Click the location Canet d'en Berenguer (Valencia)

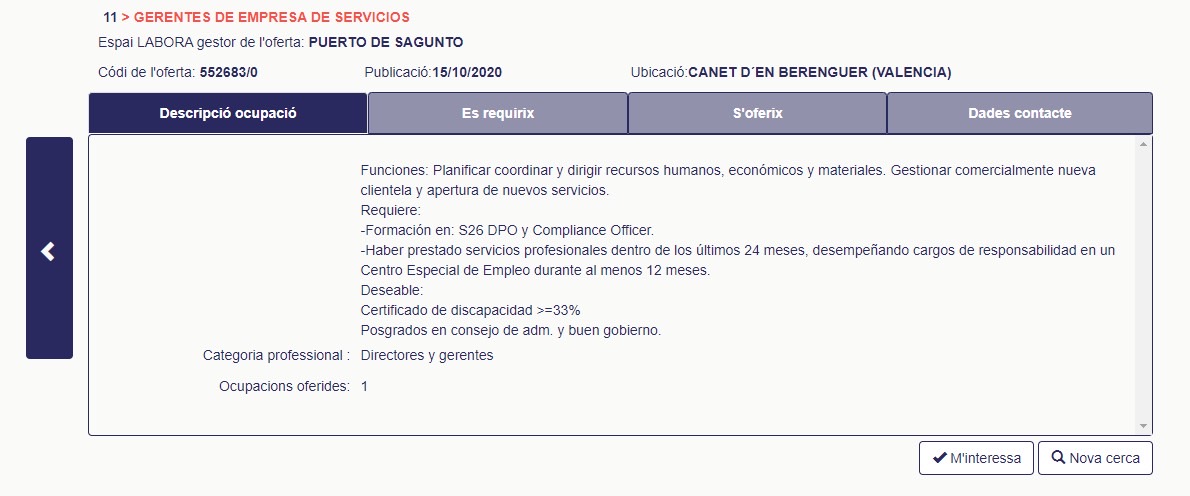(x=820, y=73)
